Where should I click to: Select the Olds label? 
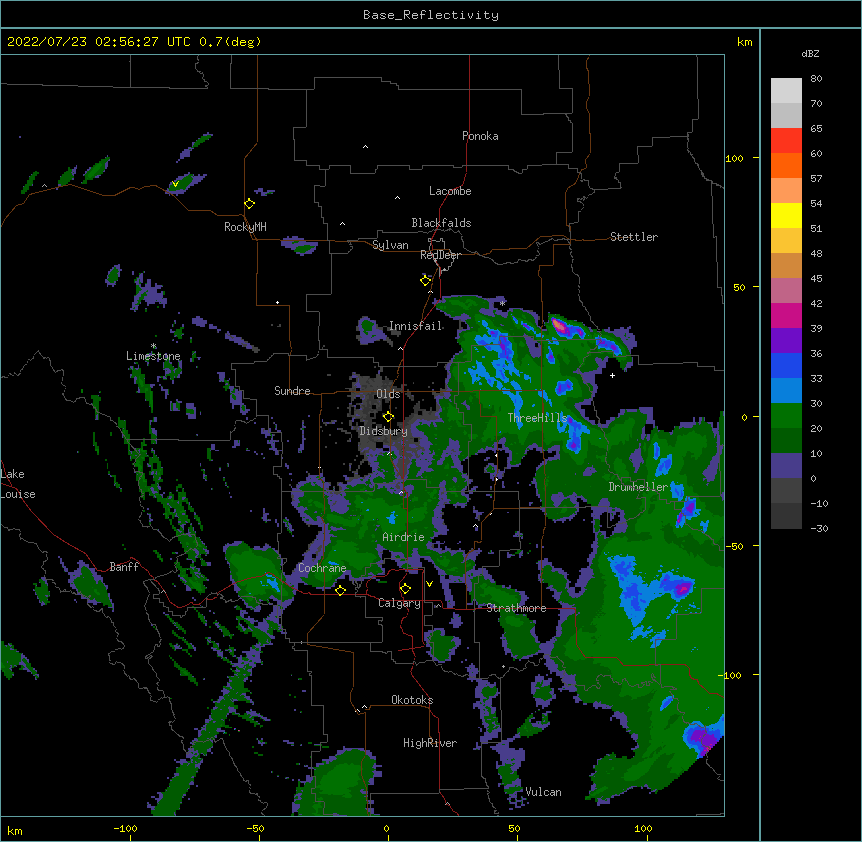click(x=388, y=394)
